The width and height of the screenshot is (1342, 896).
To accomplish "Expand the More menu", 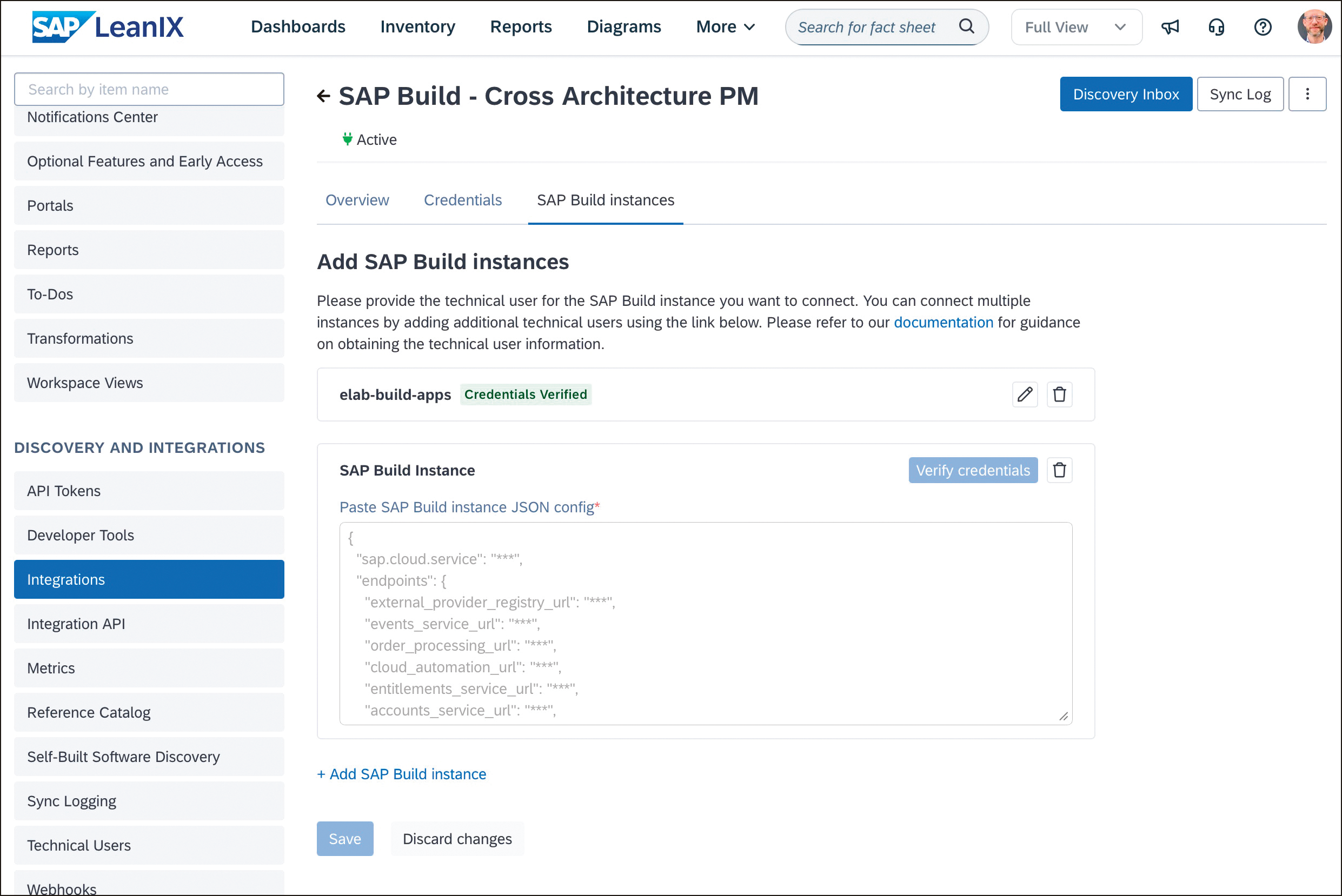I will pyautogui.click(x=726, y=27).
